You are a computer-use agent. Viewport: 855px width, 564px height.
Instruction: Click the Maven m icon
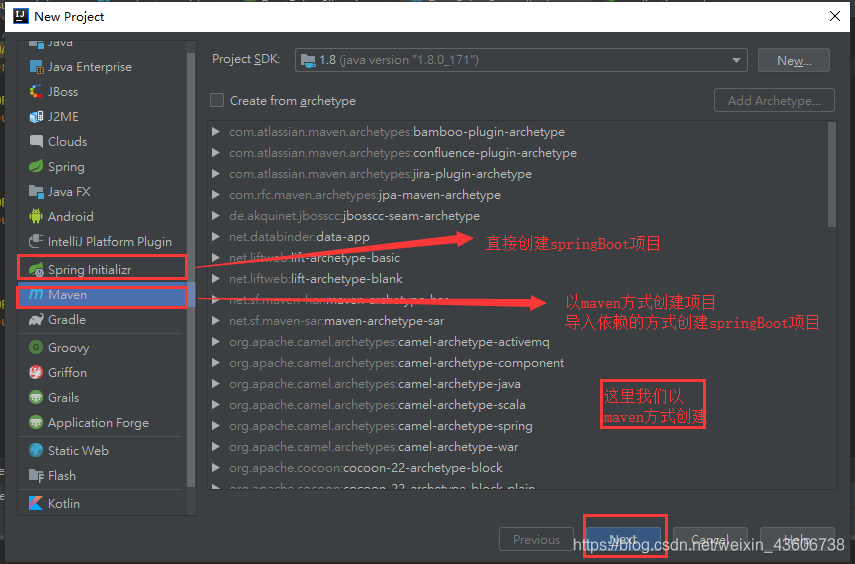(x=36, y=295)
